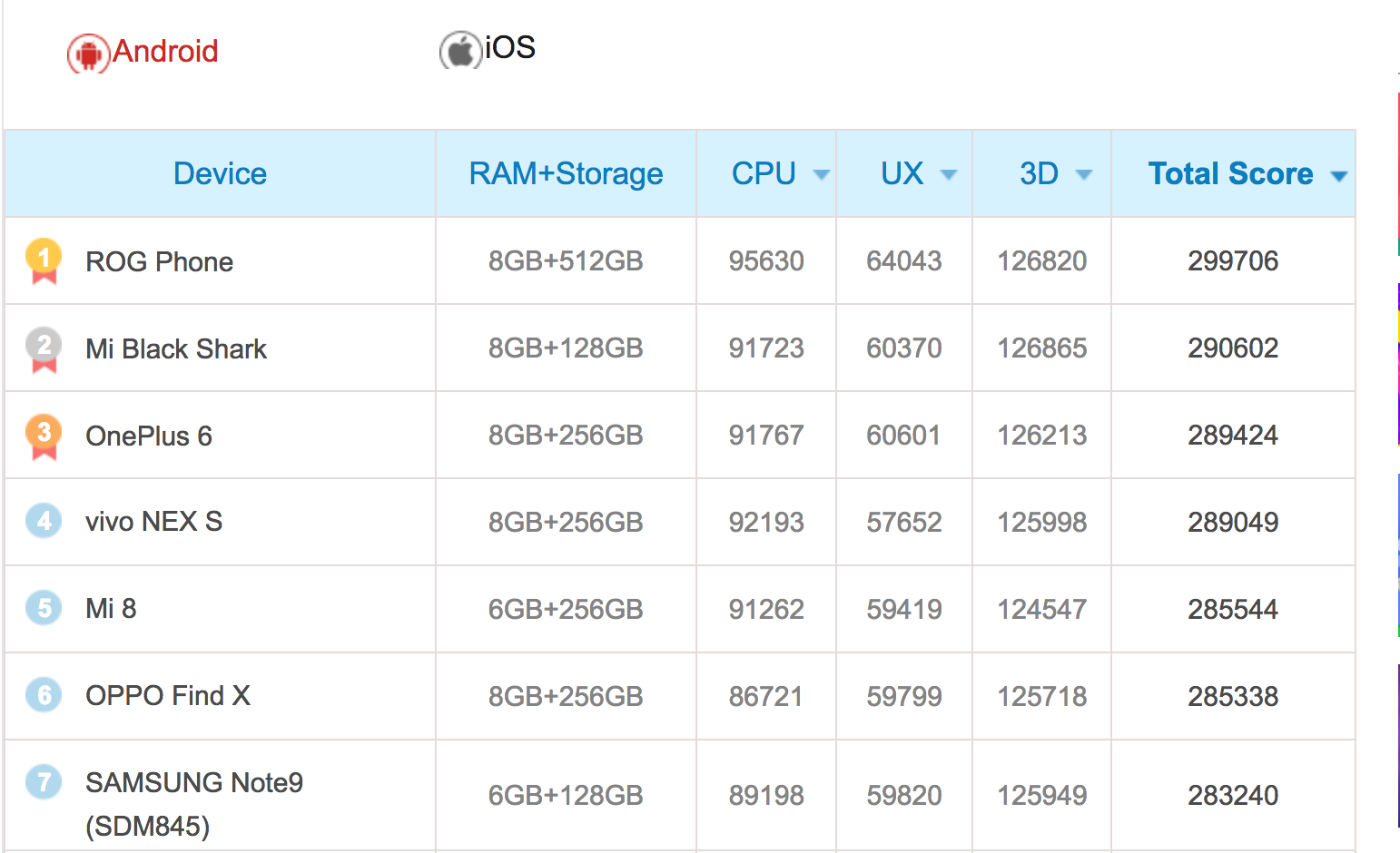The image size is (1400, 853).
Task: Click Note9's 6GB+128GB storage cell
Action: [566, 796]
